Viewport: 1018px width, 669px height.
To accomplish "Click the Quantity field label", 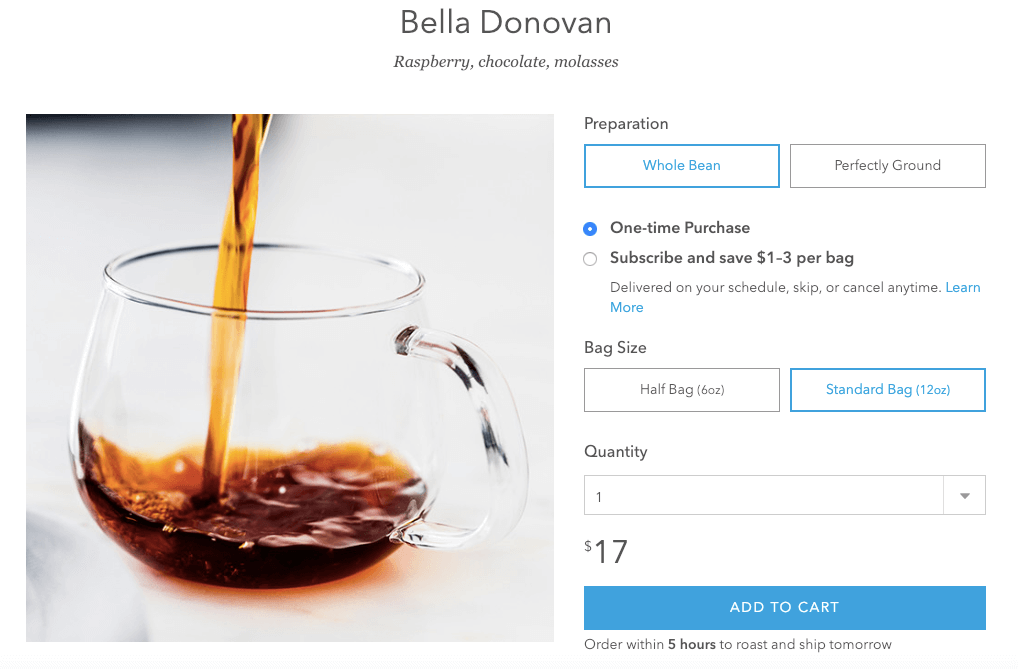I will 615,451.
